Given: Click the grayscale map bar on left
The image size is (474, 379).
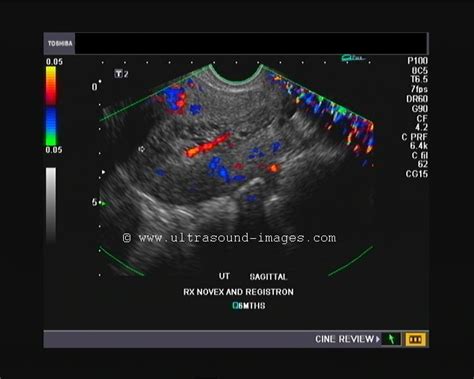Looking at the screenshot, I should pyautogui.click(x=51, y=205).
